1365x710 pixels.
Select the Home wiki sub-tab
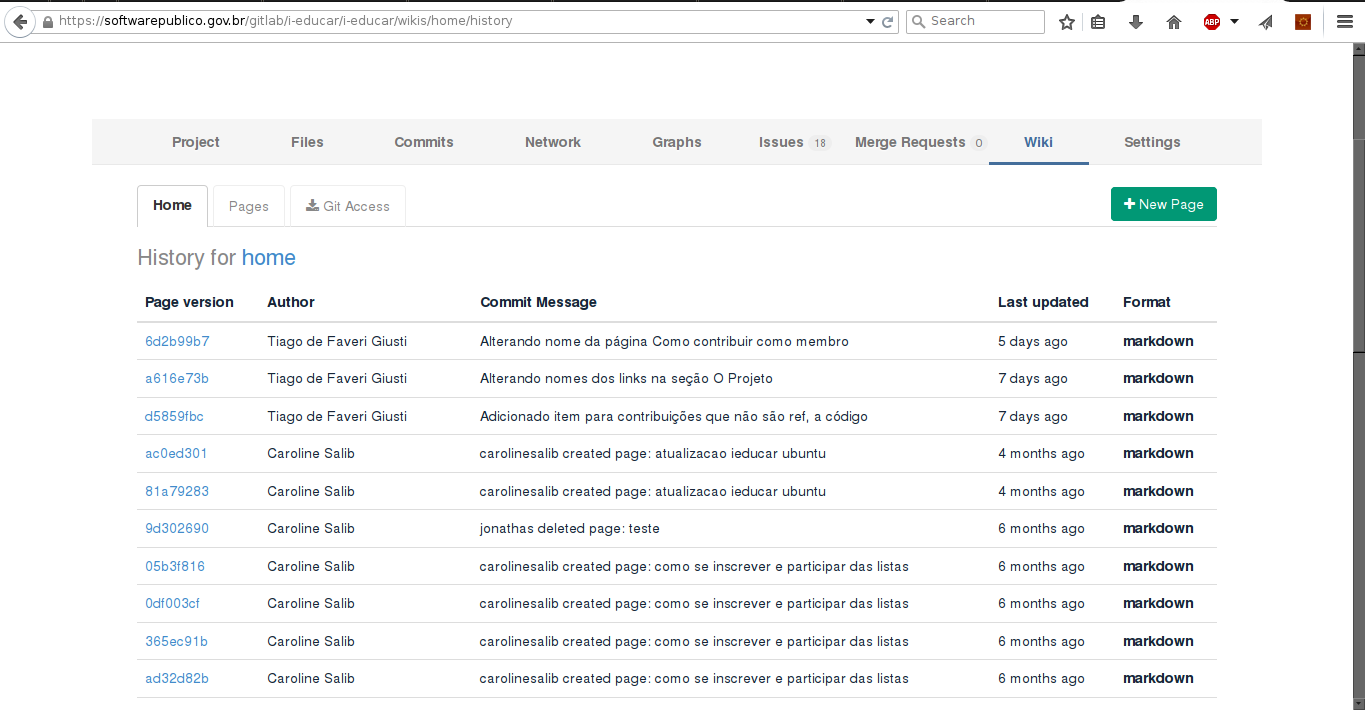coord(172,206)
